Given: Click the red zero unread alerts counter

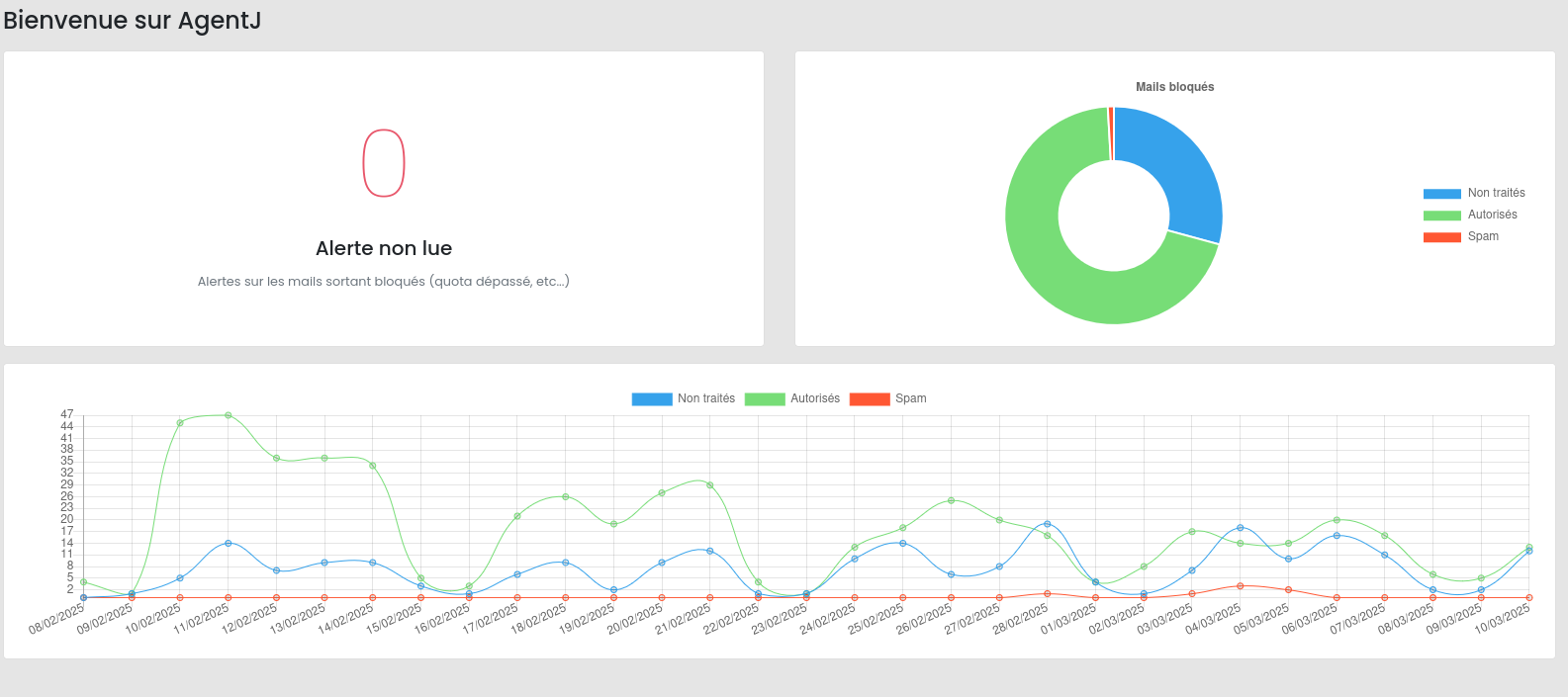Looking at the screenshot, I should [384, 163].
